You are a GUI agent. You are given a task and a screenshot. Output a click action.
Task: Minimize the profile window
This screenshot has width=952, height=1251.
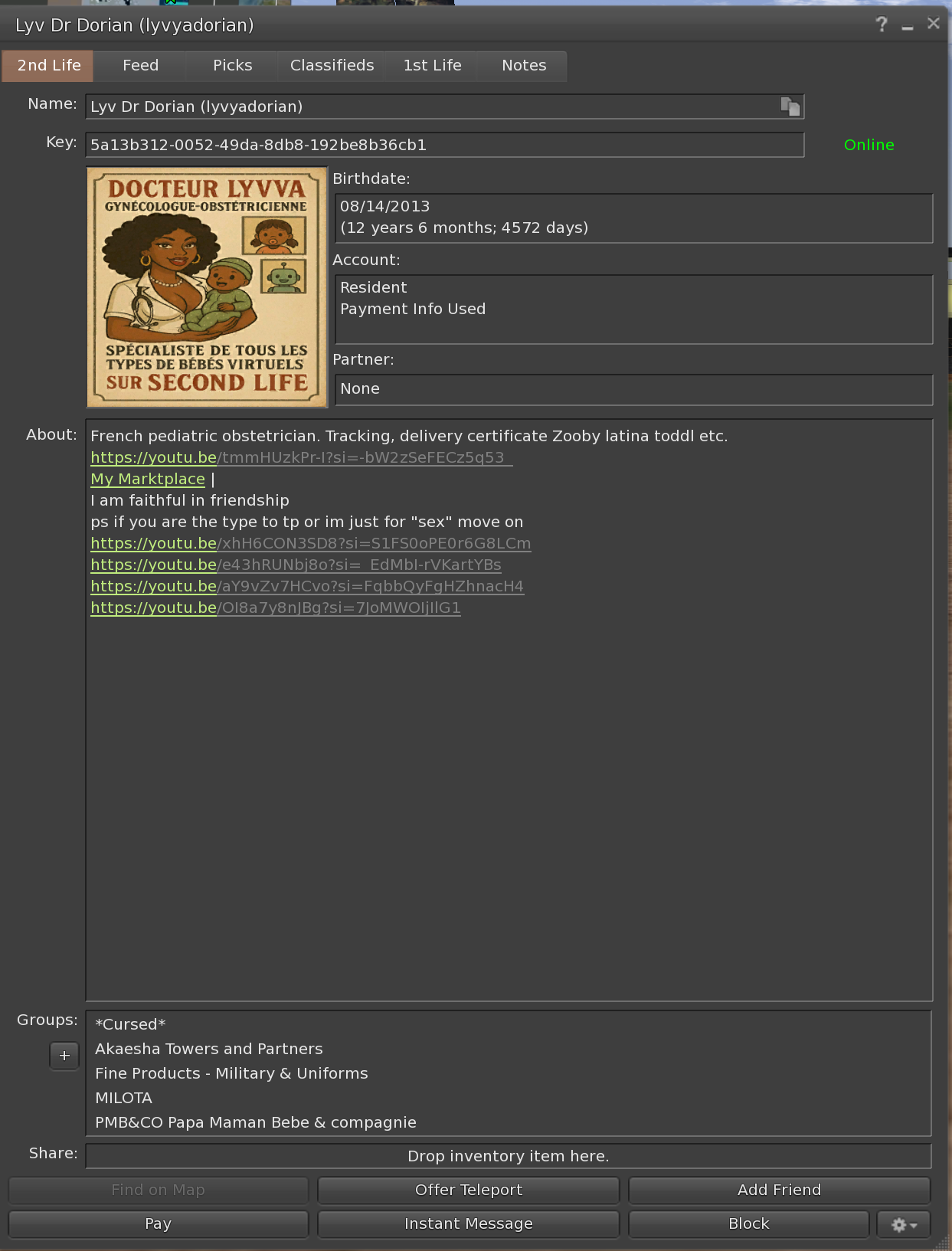[x=908, y=25]
